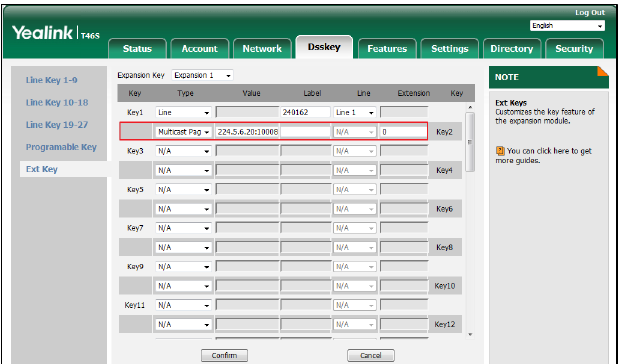Open the Settings tab
Viewport: 620px width, 364px height.
click(450, 49)
